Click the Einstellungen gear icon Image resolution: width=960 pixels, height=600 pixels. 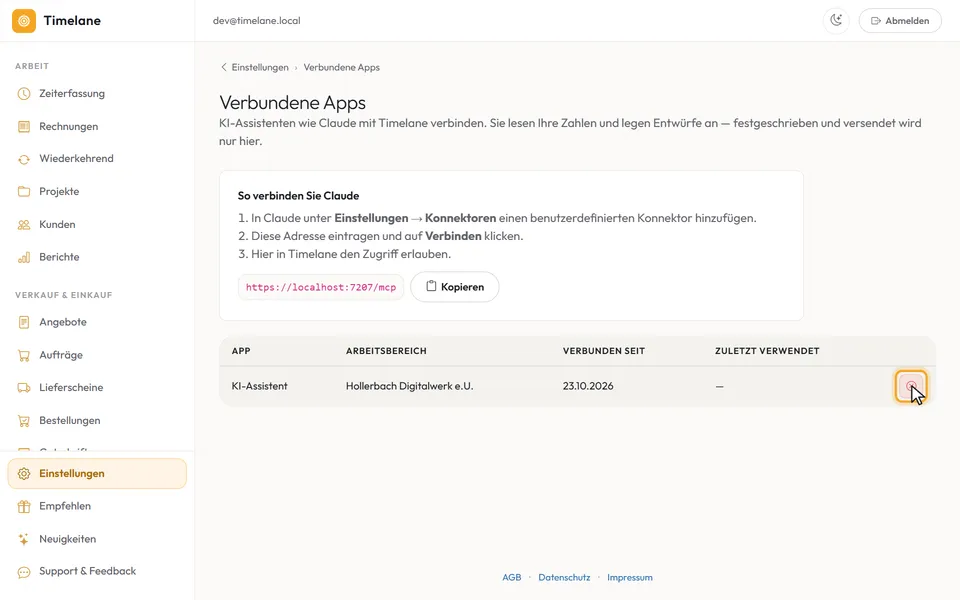[x=24, y=474]
